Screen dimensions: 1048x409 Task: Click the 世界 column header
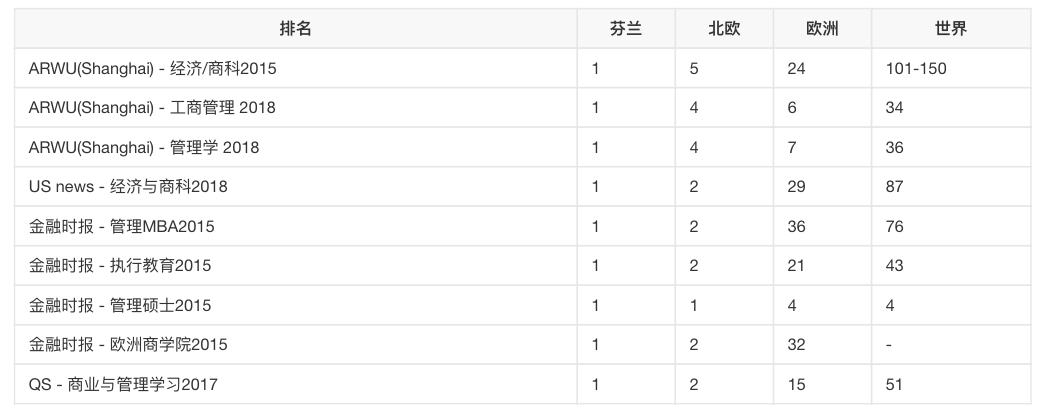(x=951, y=29)
